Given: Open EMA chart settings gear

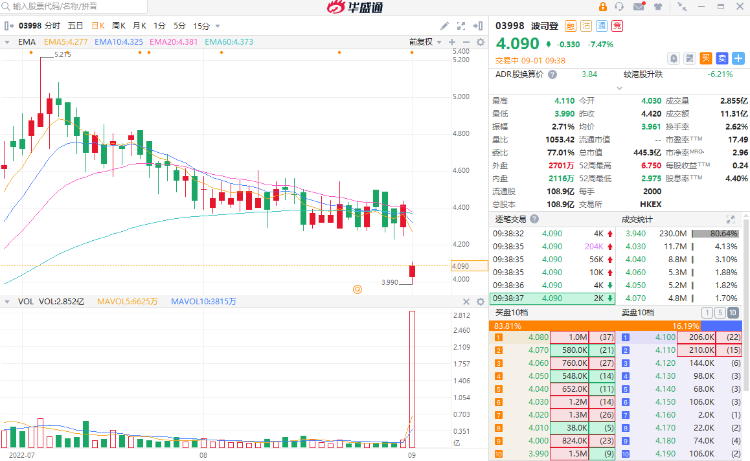Looking at the screenshot, I should pos(481,42).
